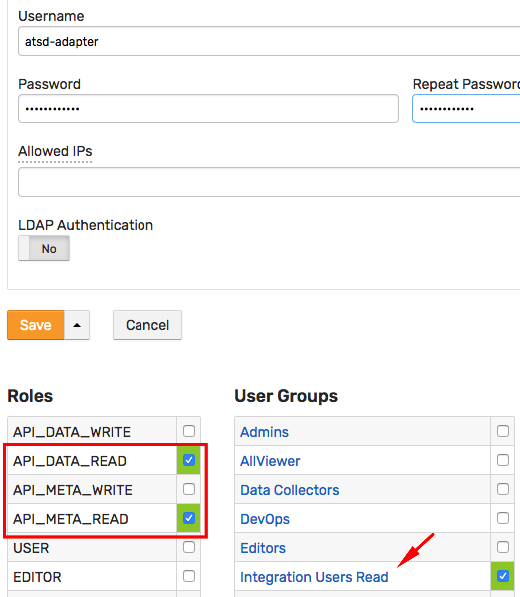Open the Admins user group link
The height and width of the screenshot is (597, 520).
[x=264, y=432]
